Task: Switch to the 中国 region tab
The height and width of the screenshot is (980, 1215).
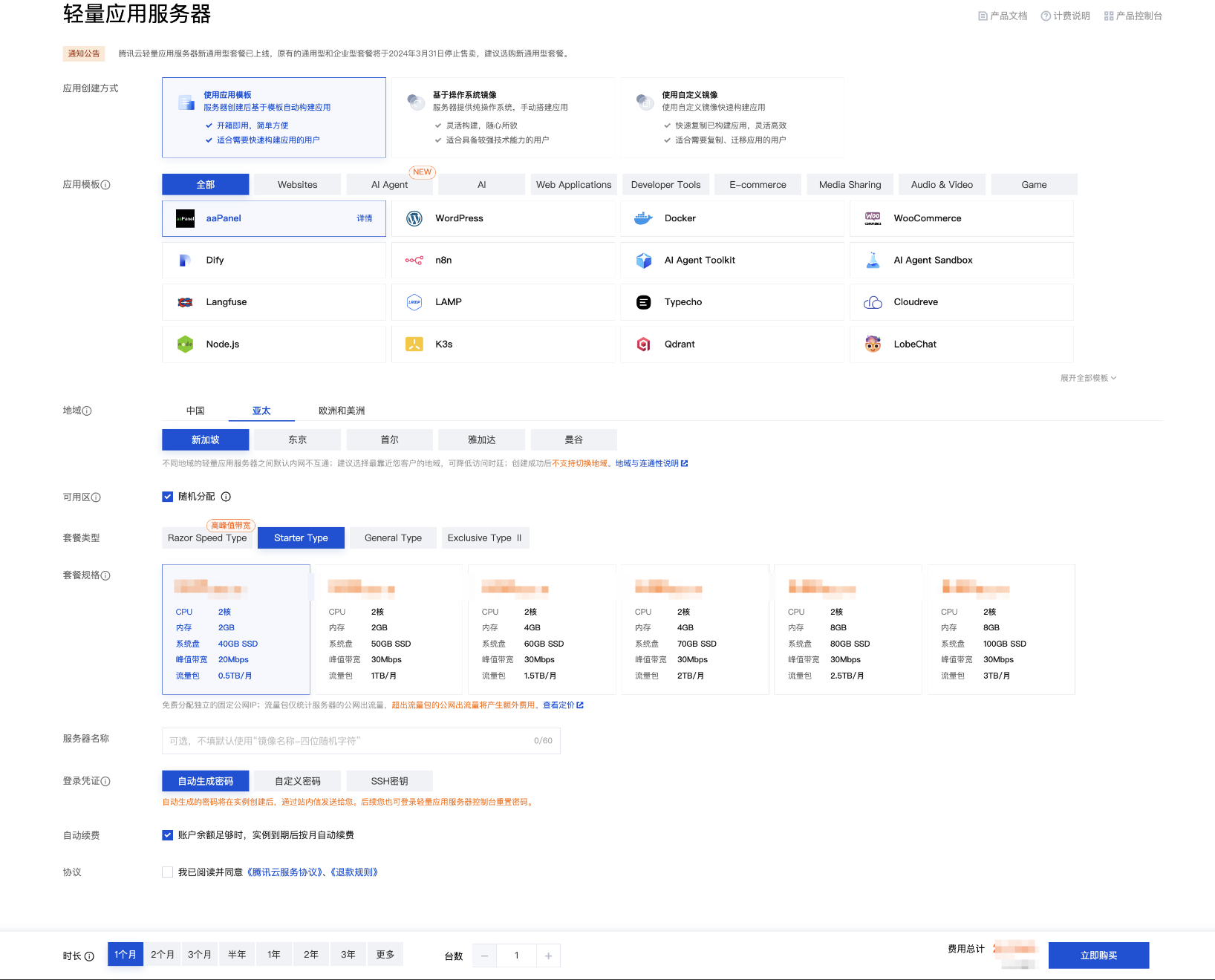Action: point(195,411)
